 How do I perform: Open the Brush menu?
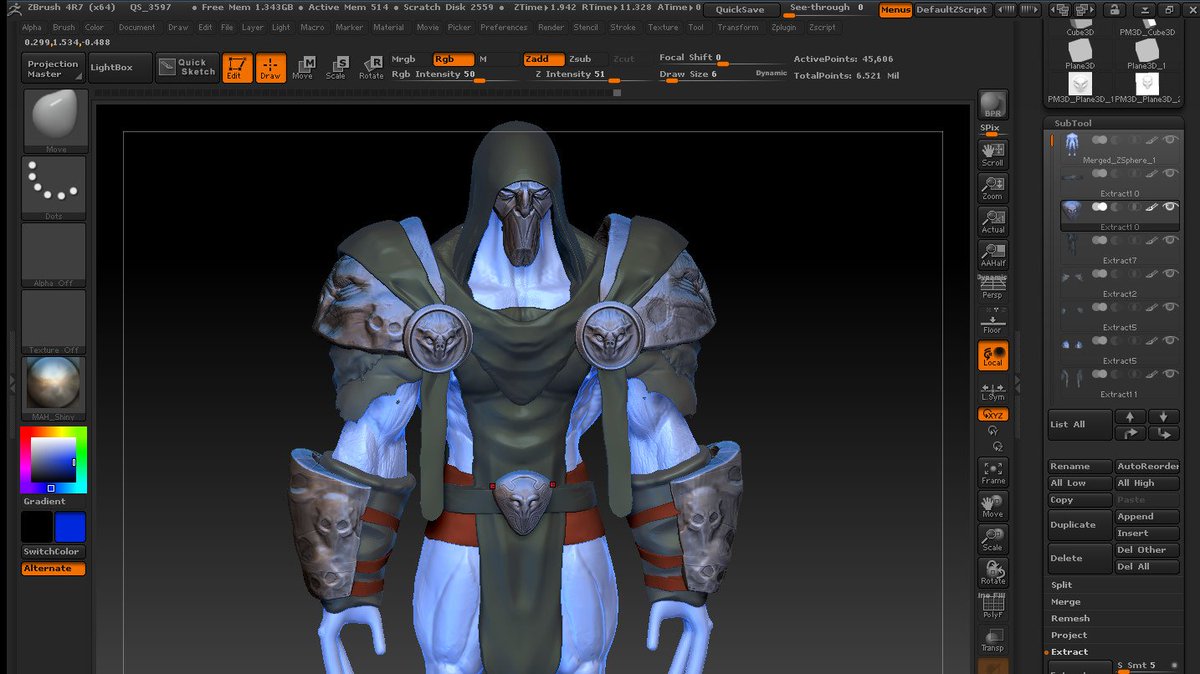tap(64, 28)
